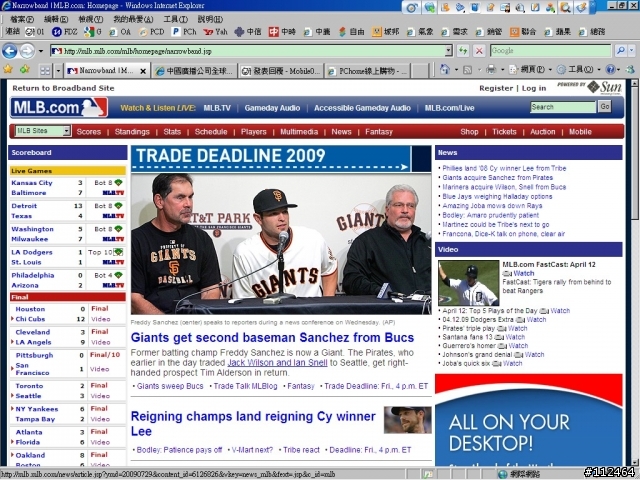
Task: Click the Stop loading X icon
Action: coord(479,51)
